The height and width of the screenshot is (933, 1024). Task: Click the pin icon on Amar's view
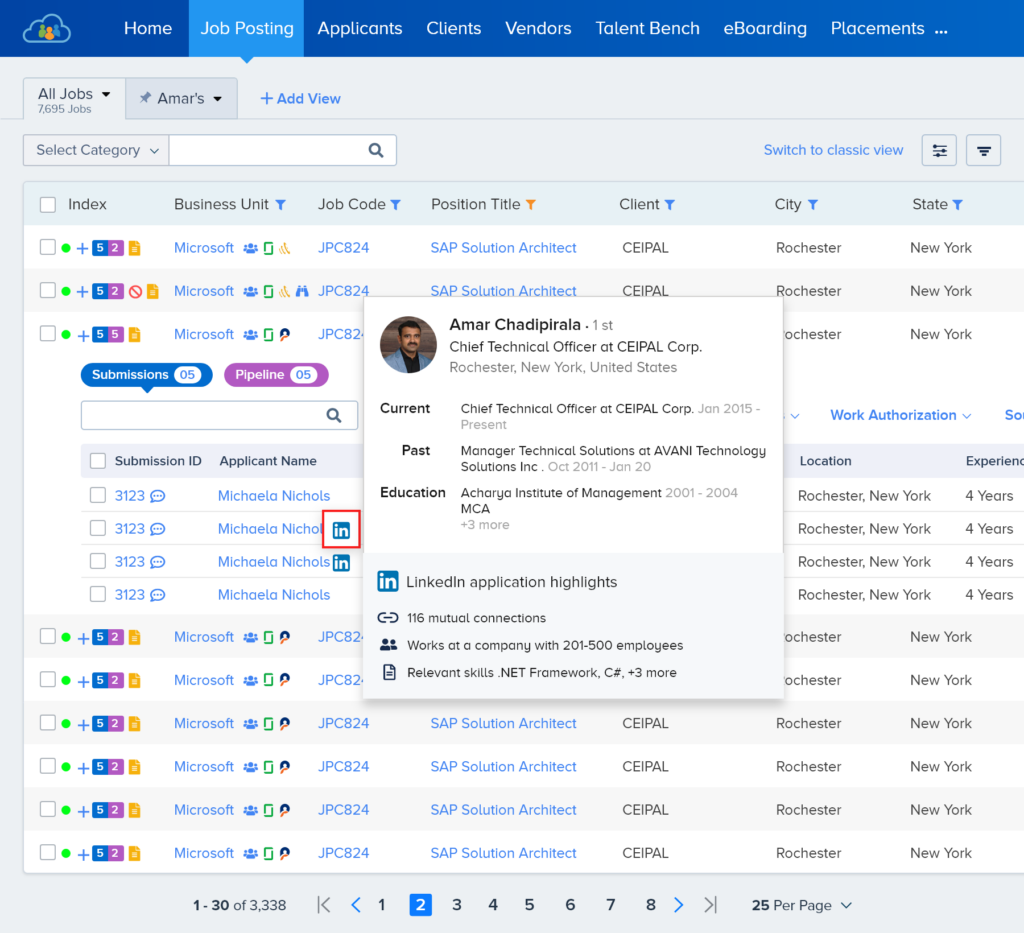(x=145, y=98)
